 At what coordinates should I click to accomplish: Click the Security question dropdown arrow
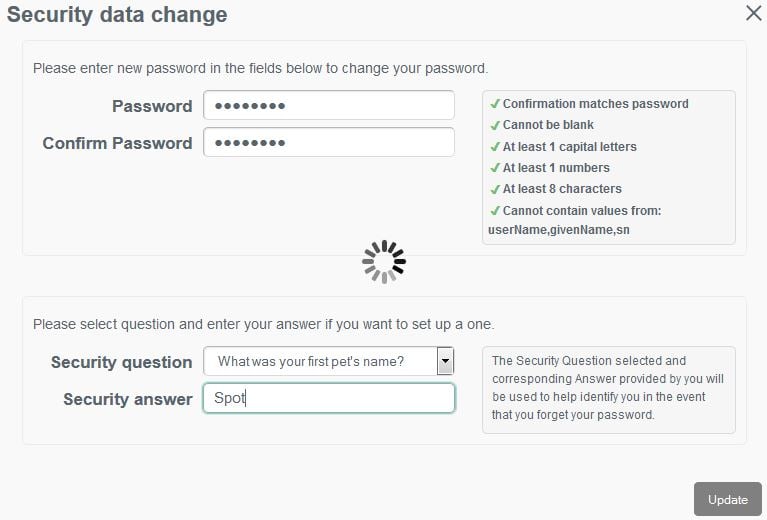click(x=446, y=361)
